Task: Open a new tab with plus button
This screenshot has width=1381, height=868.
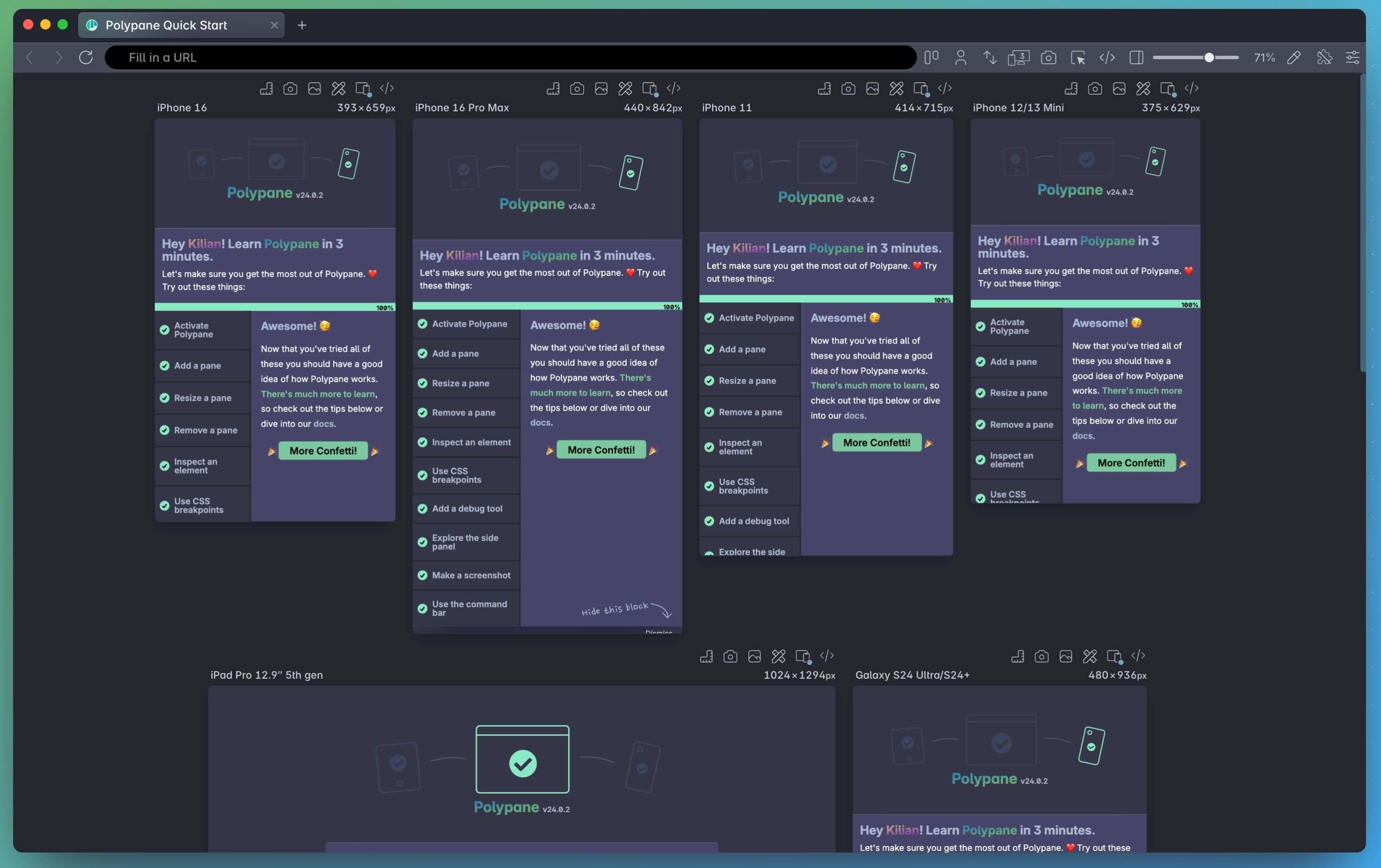Action: pyautogui.click(x=302, y=25)
